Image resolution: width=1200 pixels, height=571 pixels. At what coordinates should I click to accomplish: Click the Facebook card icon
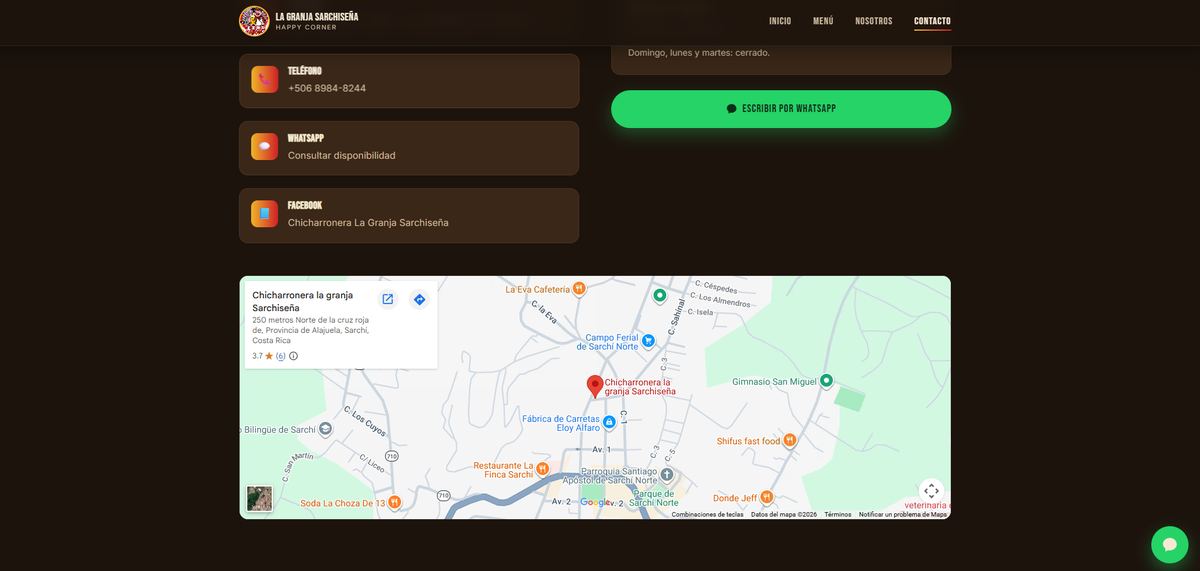pos(264,214)
